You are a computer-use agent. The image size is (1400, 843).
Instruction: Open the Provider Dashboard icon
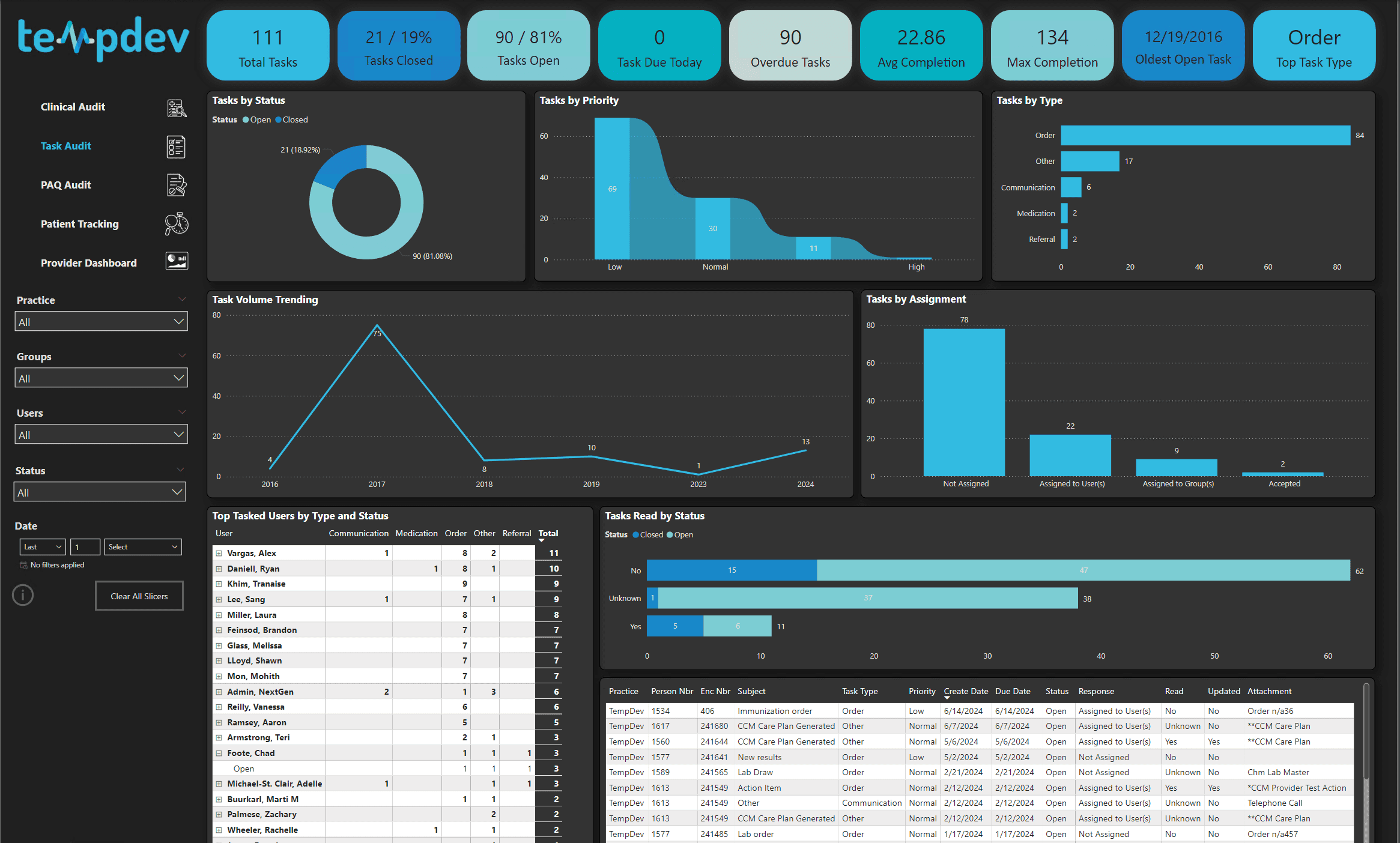point(177,261)
